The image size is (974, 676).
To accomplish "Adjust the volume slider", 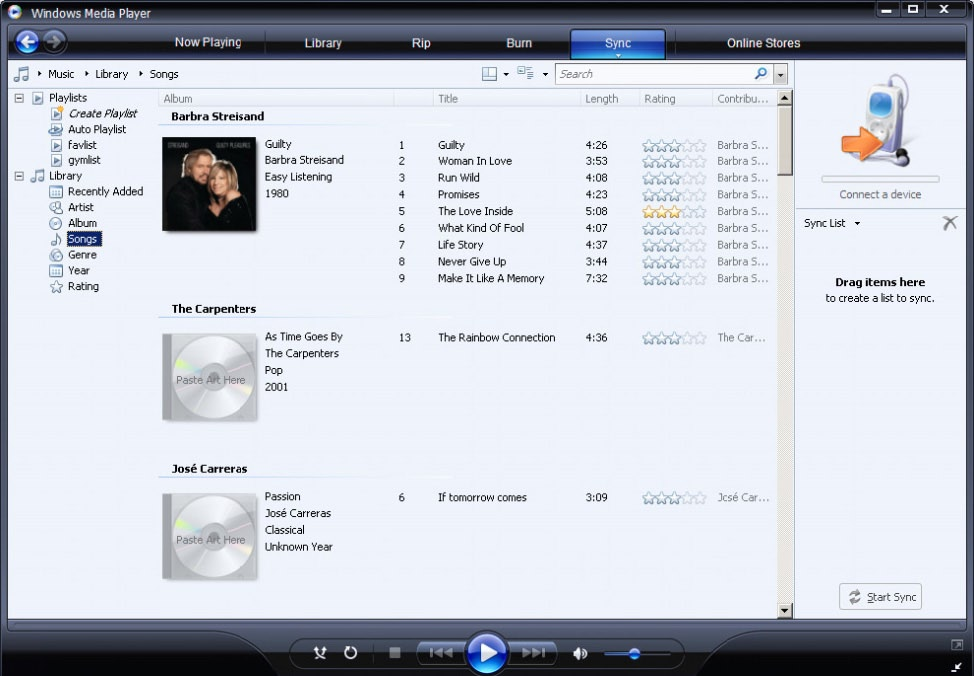I will point(637,654).
